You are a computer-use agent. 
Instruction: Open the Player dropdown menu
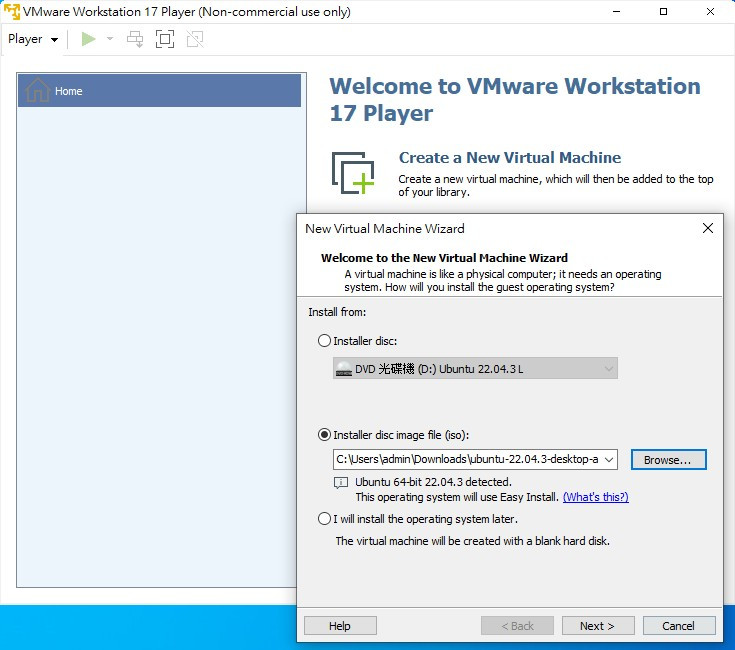[33, 39]
